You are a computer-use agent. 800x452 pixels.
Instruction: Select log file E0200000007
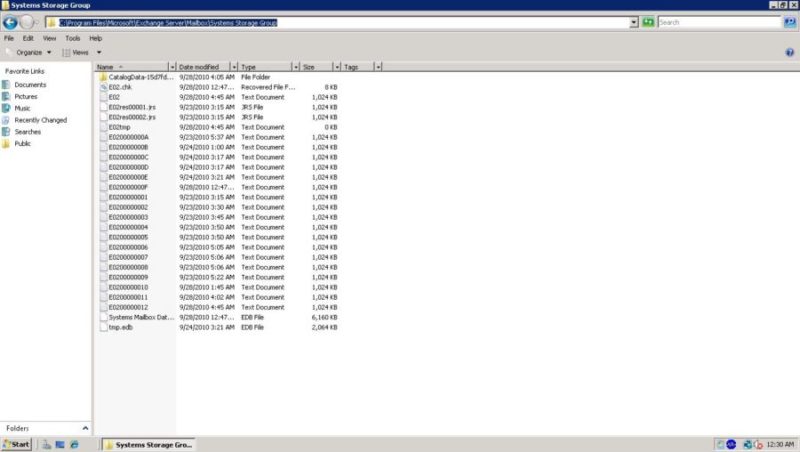128,257
